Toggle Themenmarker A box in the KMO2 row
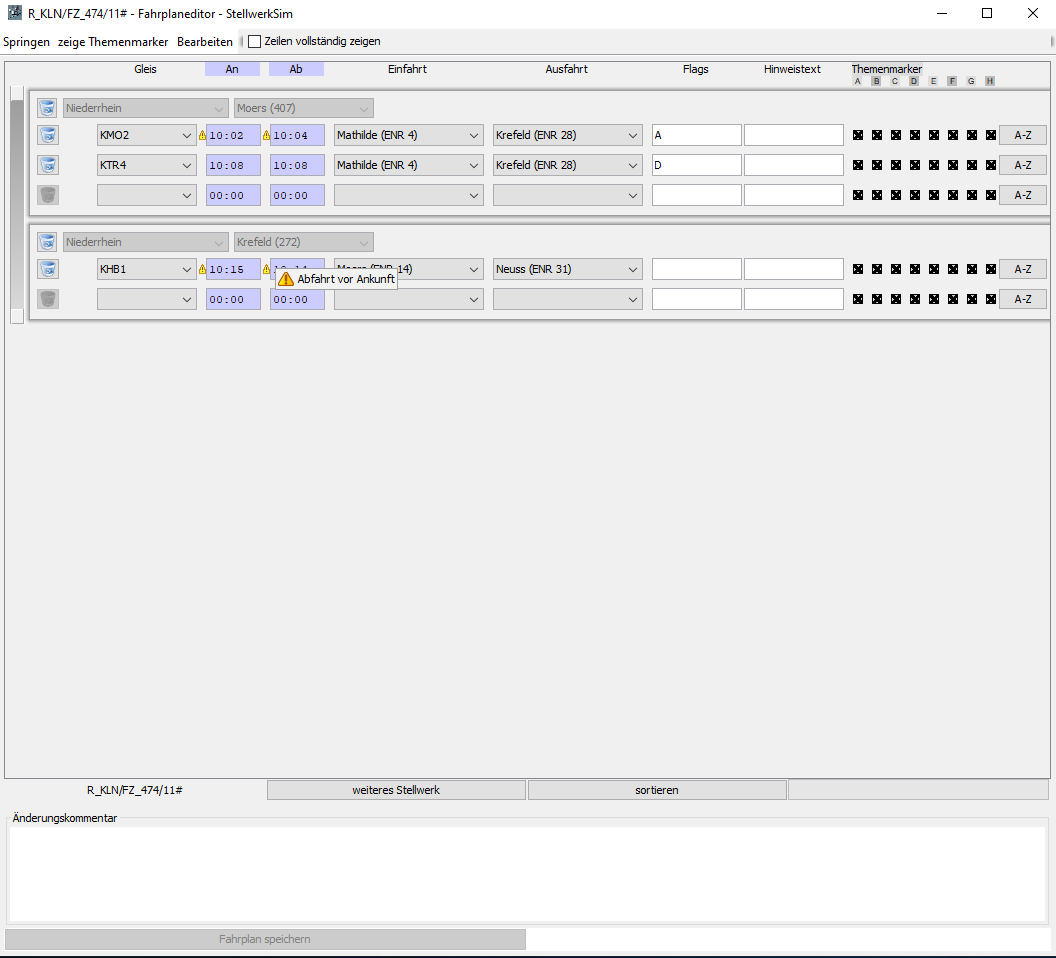This screenshot has width=1056, height=958. [x=857, y=136]
